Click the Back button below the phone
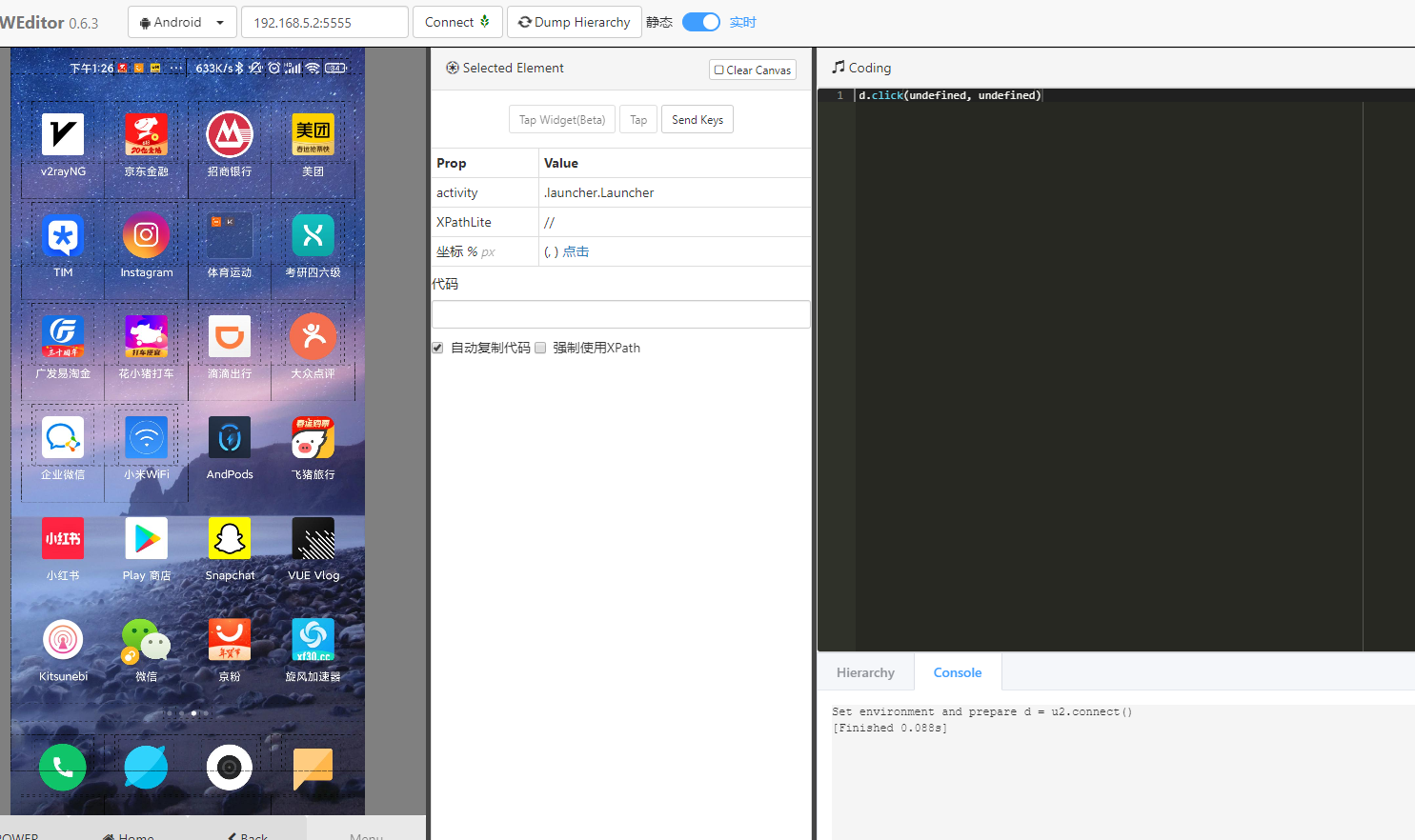 [x=247, y=836]
